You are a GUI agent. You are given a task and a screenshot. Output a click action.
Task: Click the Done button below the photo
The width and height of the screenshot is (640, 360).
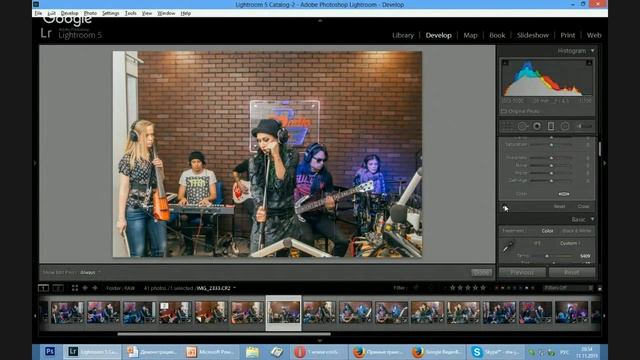pos(482,272)
